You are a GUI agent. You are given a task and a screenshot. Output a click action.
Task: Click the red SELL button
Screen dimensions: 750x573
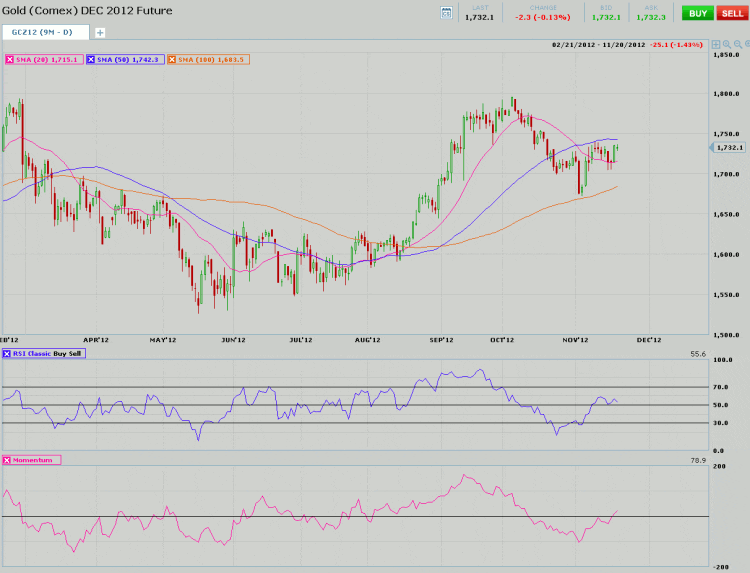731,13
